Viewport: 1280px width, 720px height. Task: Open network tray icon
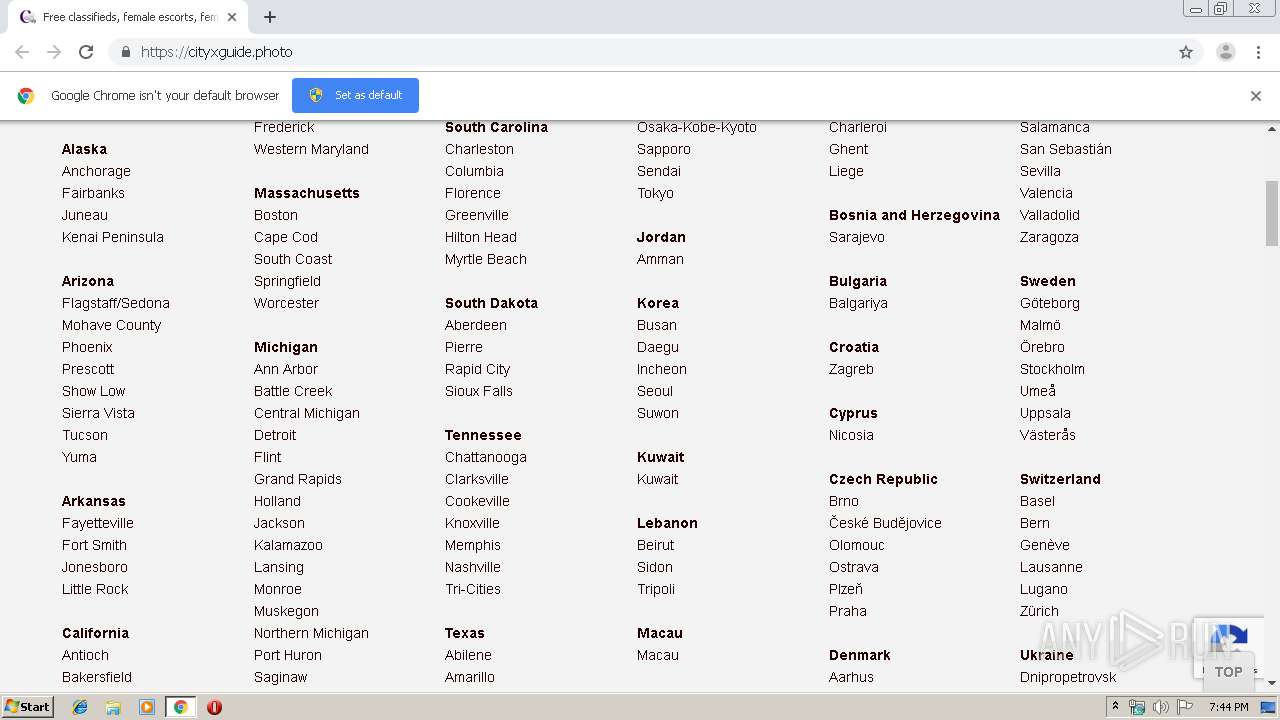(x=1137, y=707)
